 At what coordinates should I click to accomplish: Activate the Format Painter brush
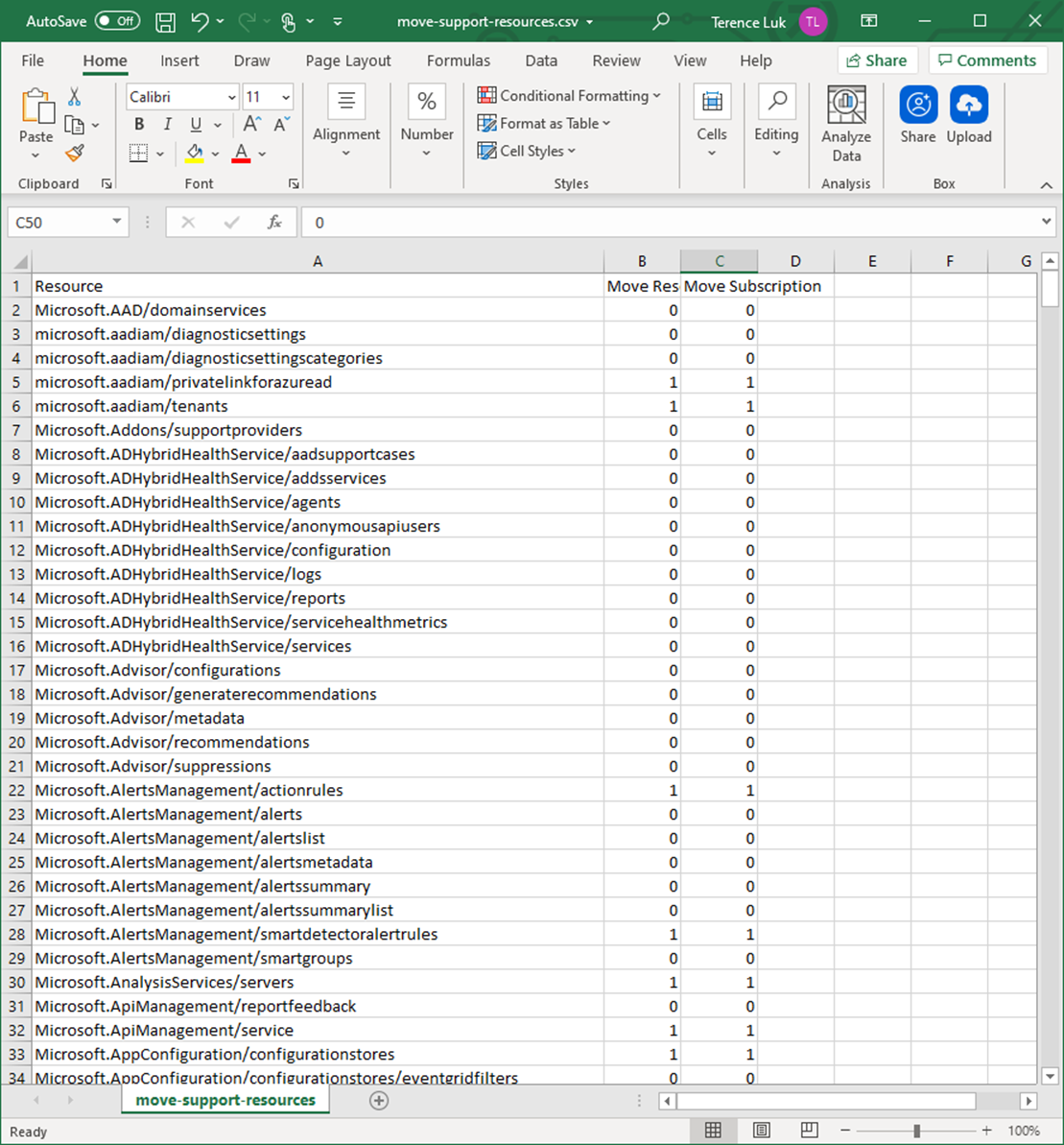pyautogui.click(x=75, y=154)
